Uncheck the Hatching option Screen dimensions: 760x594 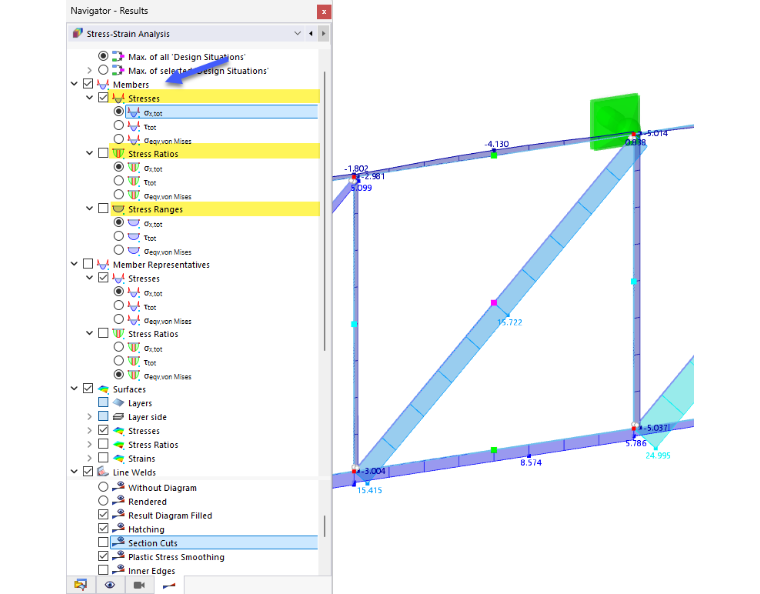pos(103,529)
